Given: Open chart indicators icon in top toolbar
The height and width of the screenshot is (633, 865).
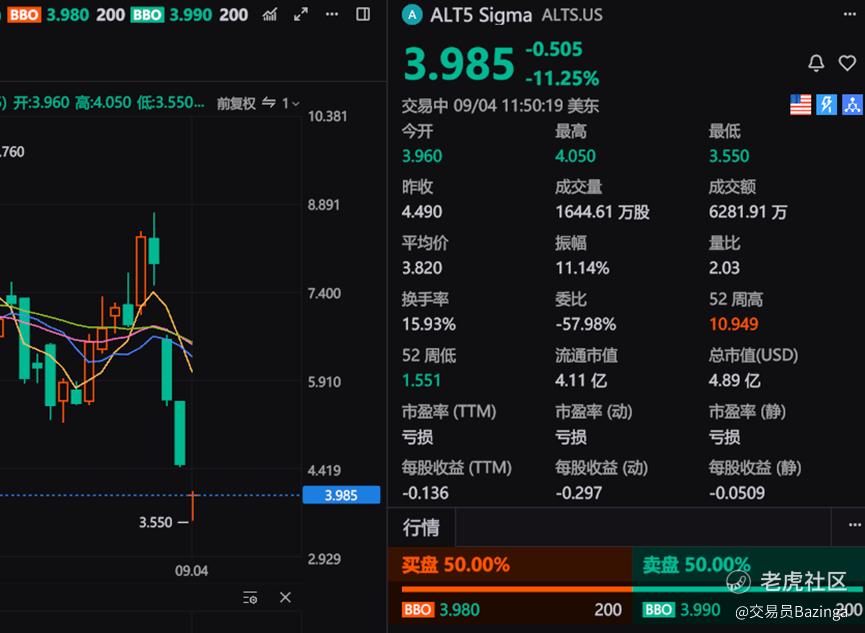Looking at the screenshot, I should [x=270, y=14].
